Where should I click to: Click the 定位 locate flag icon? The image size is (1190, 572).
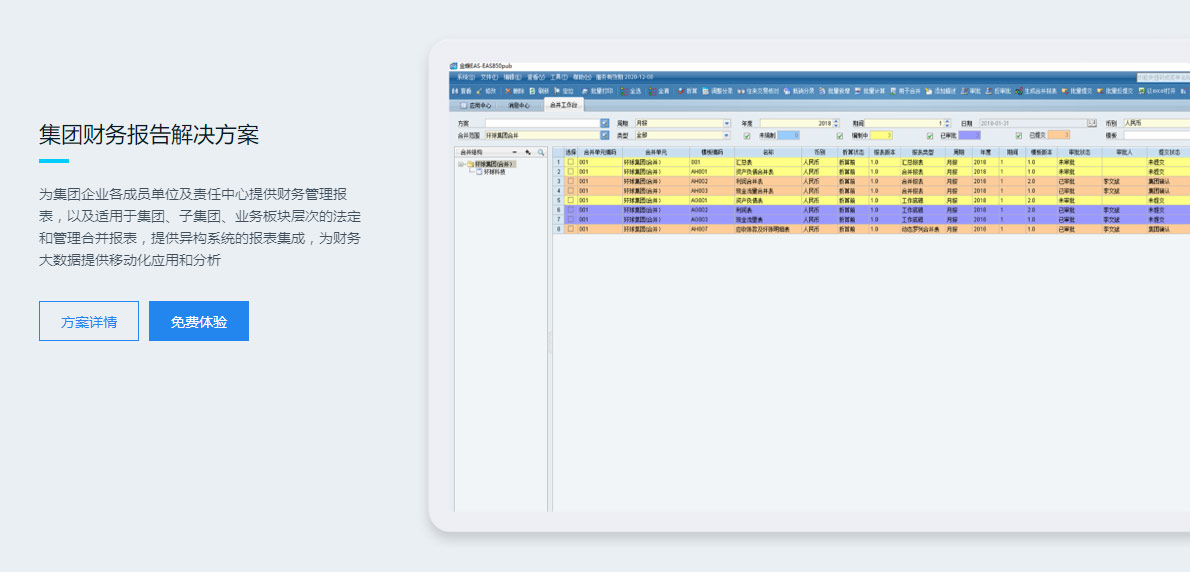tap(556, 91)
